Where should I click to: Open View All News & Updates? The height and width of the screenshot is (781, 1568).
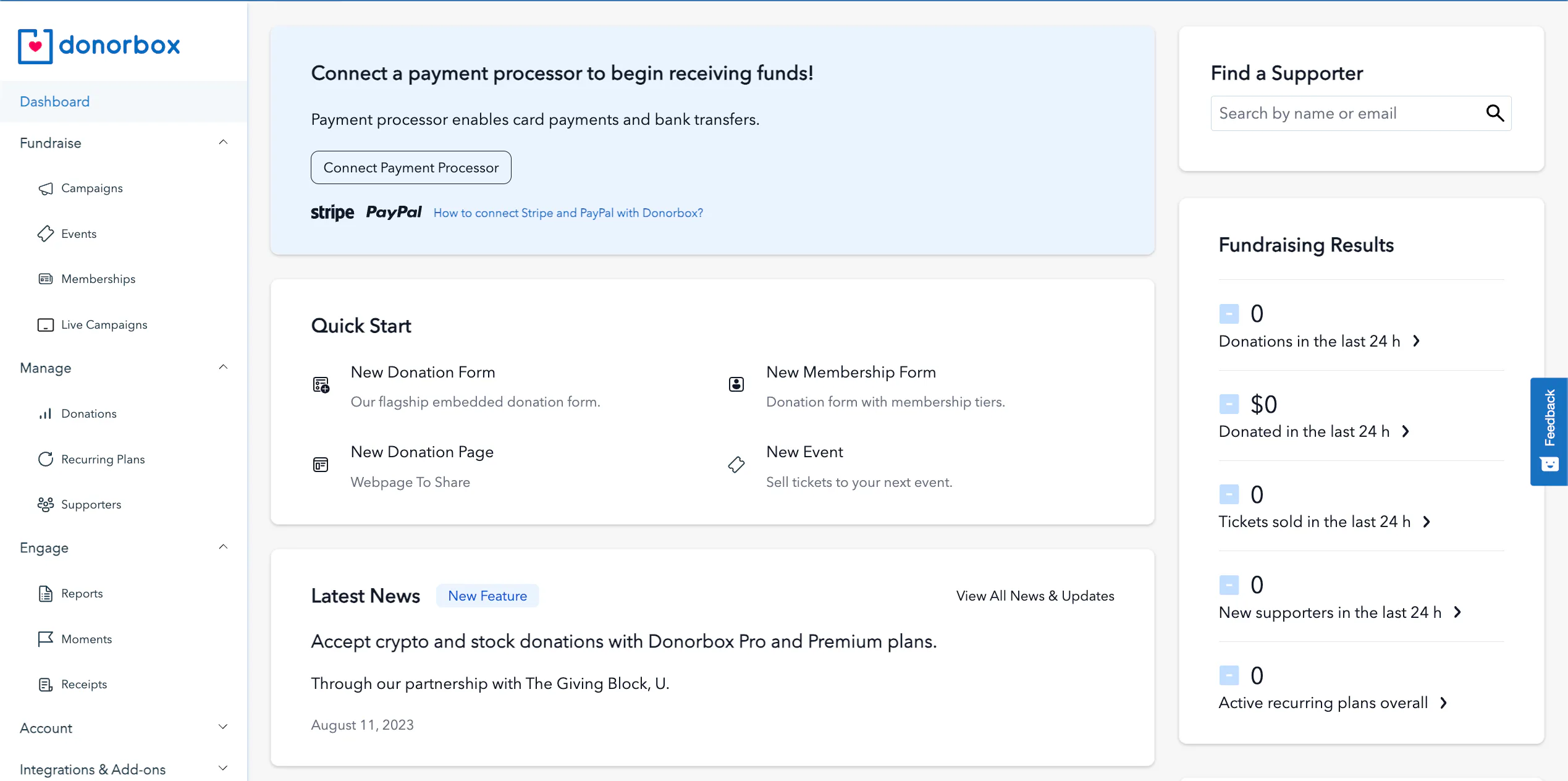pyautogui.click(x=1035, y=595)
